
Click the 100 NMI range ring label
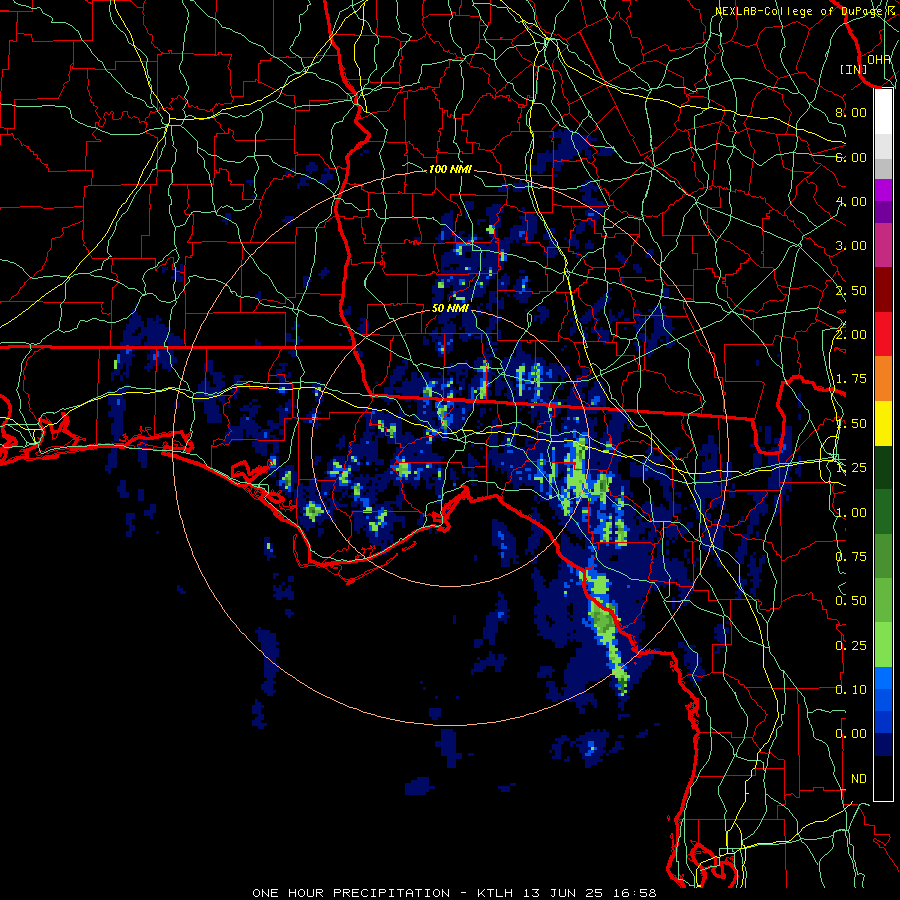click(x=450, y=169)
